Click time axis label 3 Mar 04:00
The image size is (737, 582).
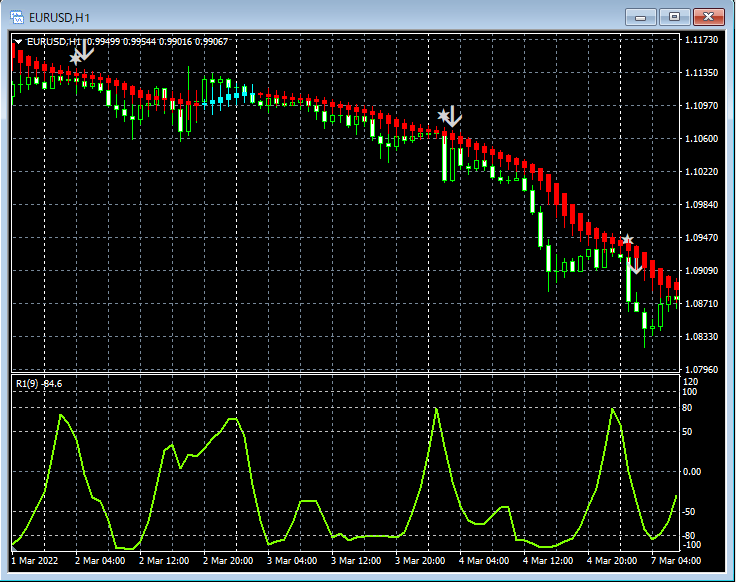[292, 561]
